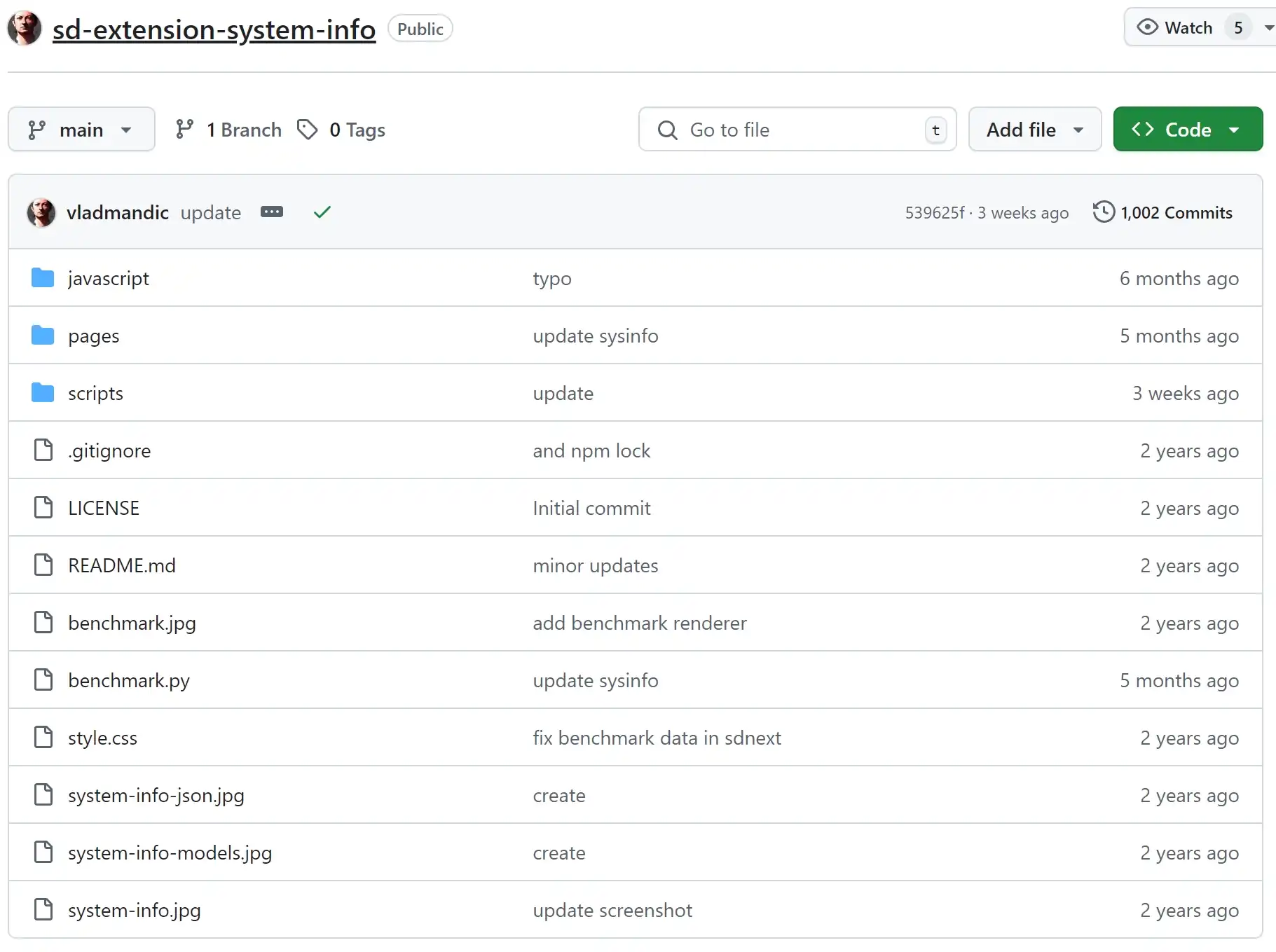
Task: Open the benchmark.jpg file
Action: click(132, 623)
